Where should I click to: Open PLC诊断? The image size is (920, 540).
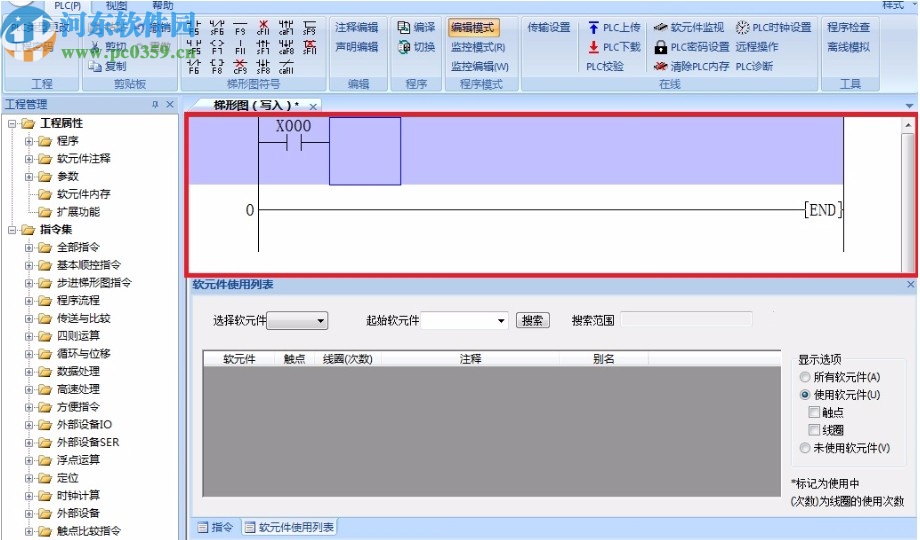(x=754, y=66)
